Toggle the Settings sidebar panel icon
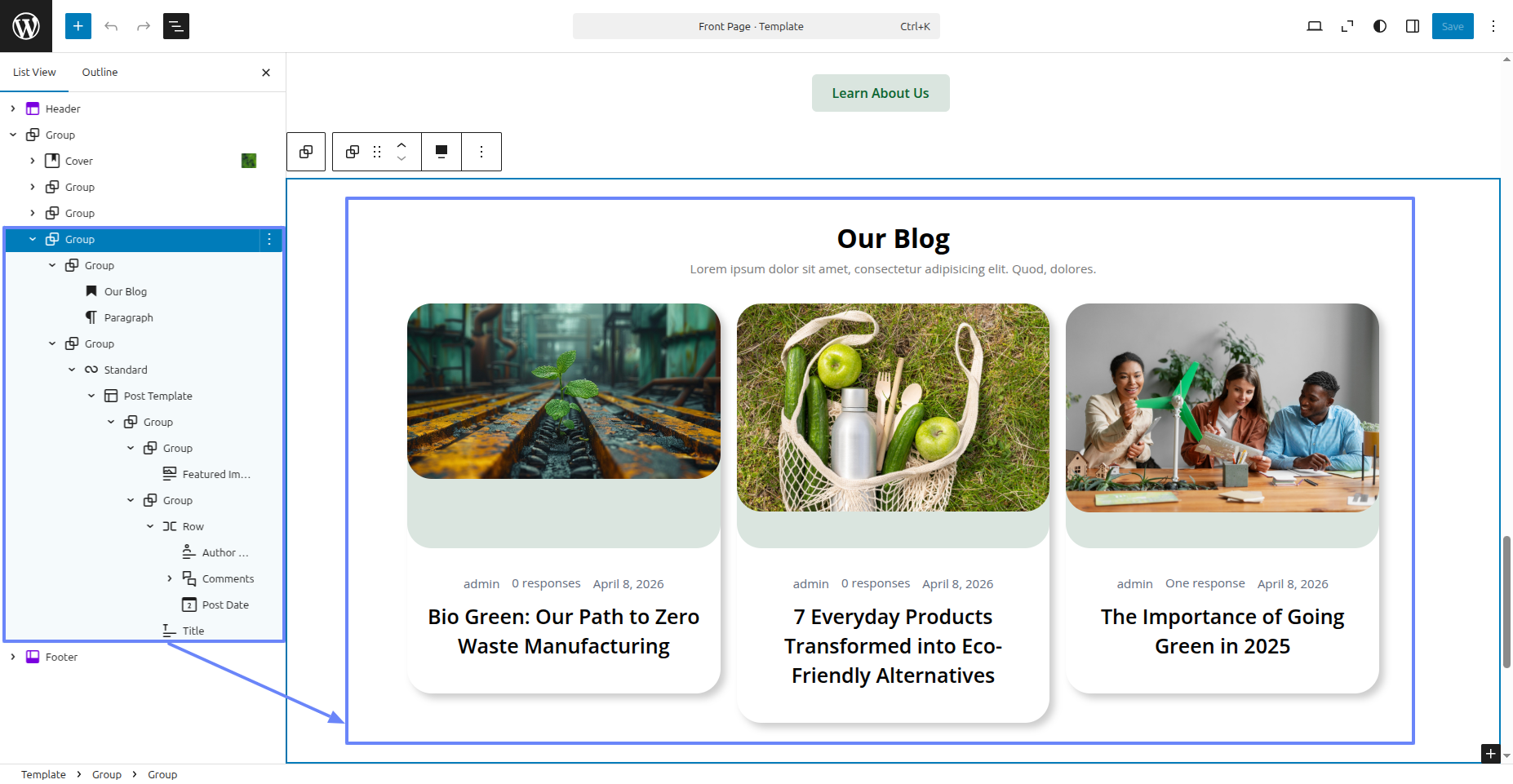This screenshot has width=1513, height=784. point(1412,26)
